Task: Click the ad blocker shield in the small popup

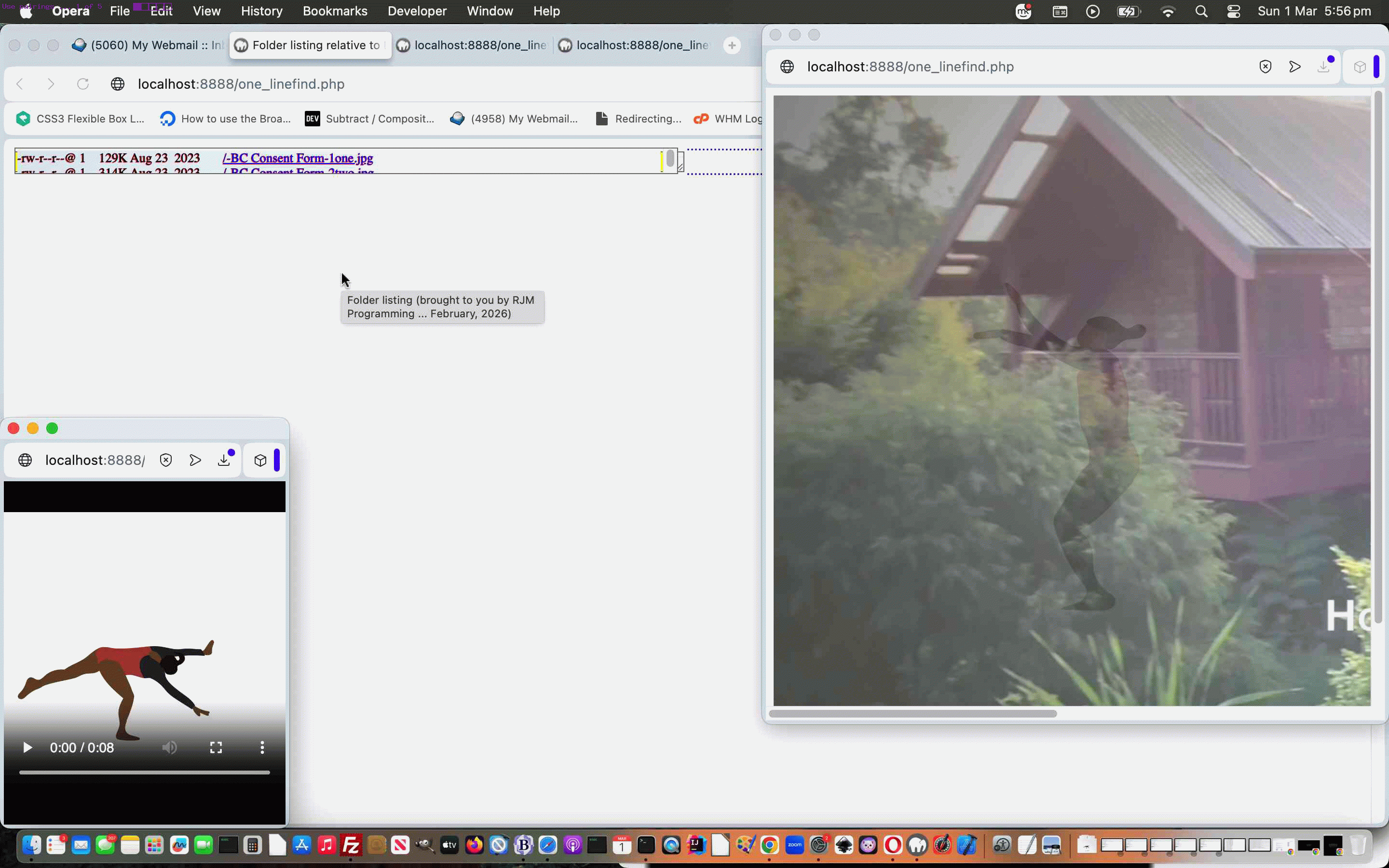Action: pyautogui.click(x=166, y=460)
